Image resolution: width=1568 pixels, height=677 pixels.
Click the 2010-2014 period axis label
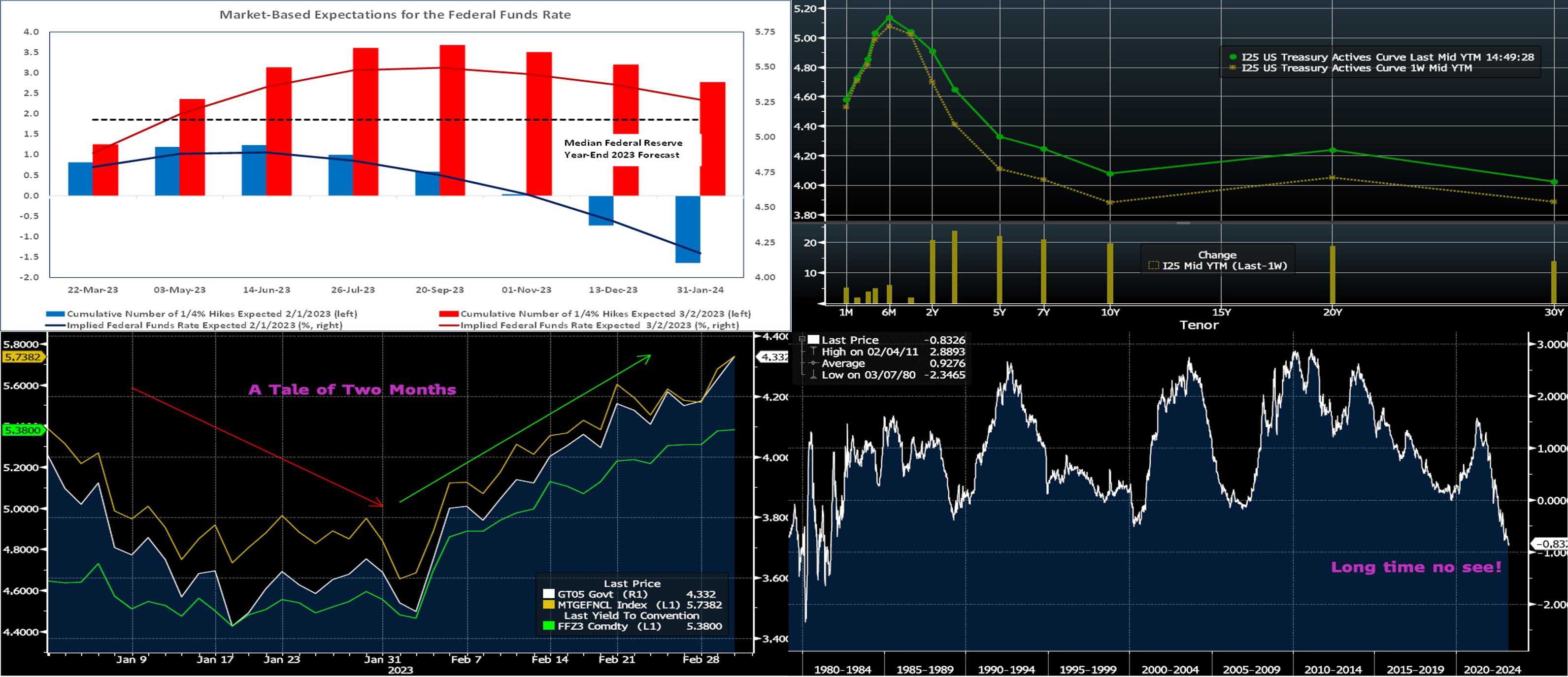pyautogui.click(x=1333, y=669)
